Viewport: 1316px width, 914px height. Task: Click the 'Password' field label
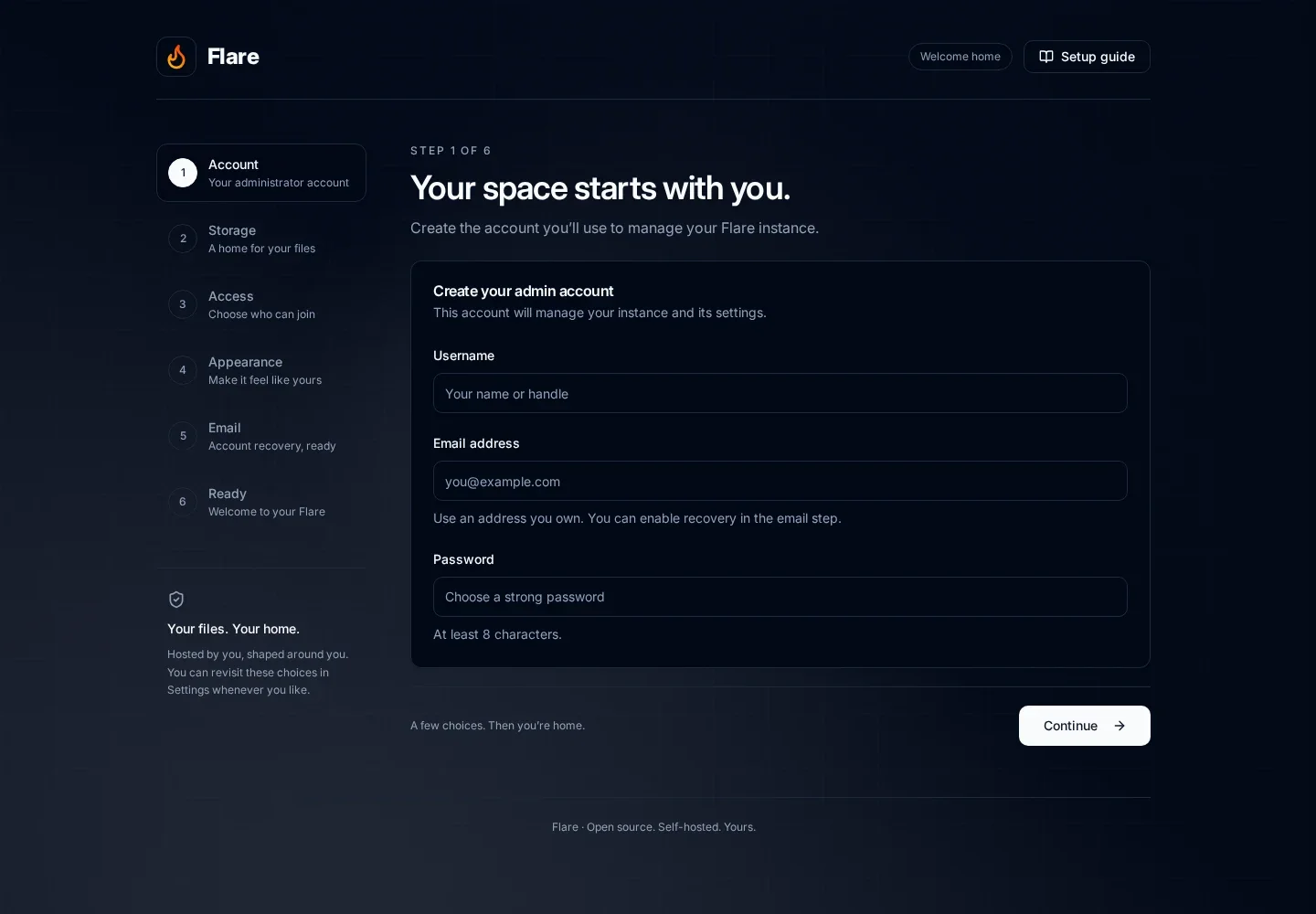click(x=463, y=559)
